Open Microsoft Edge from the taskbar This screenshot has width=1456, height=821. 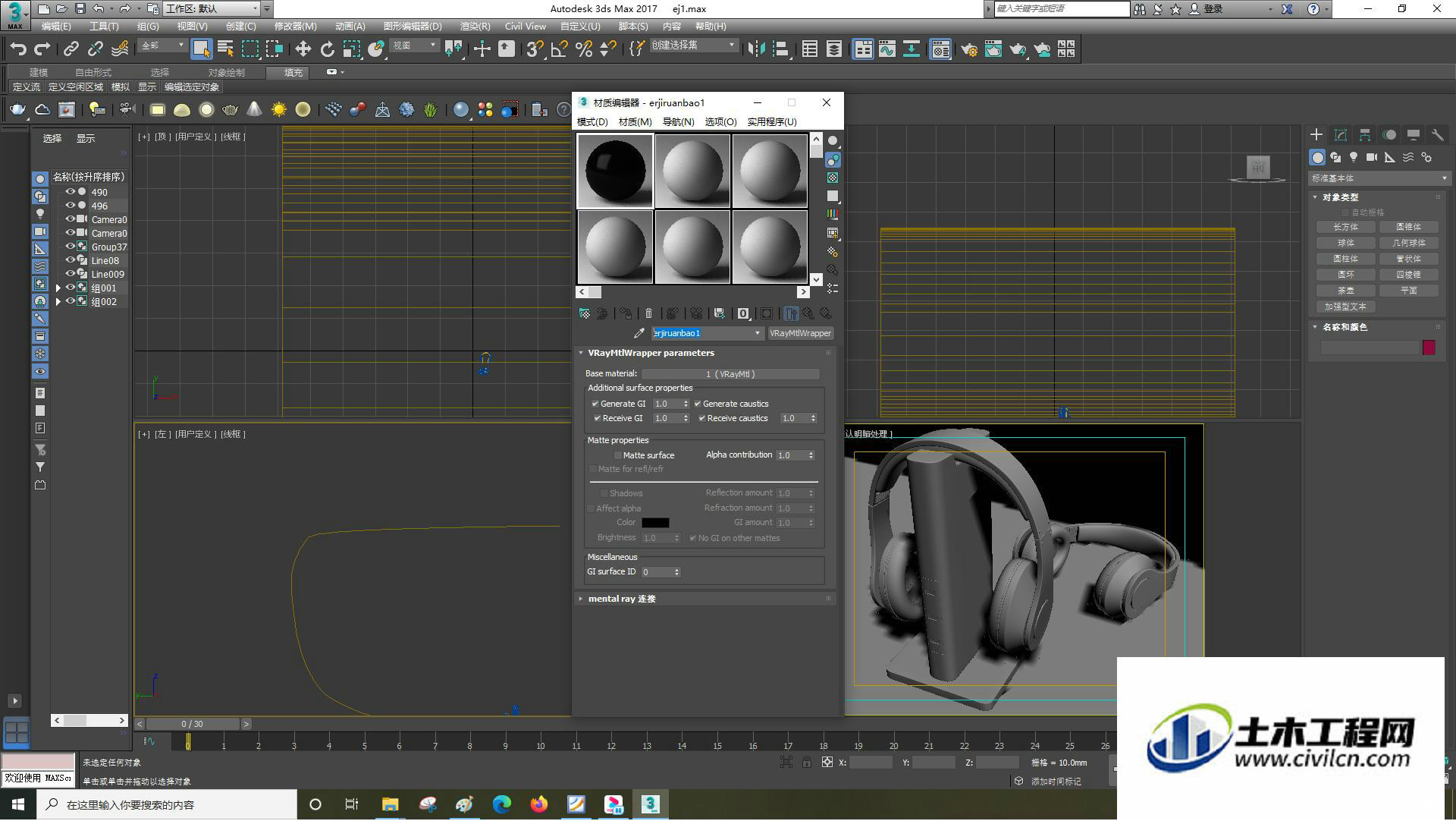coord(502,804)
